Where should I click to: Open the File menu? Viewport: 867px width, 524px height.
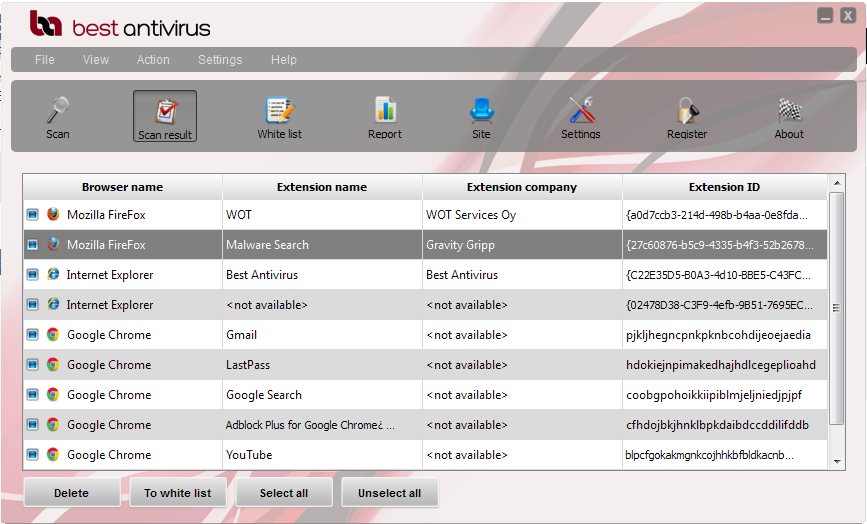pyautogui.click(x=44, y=60)
